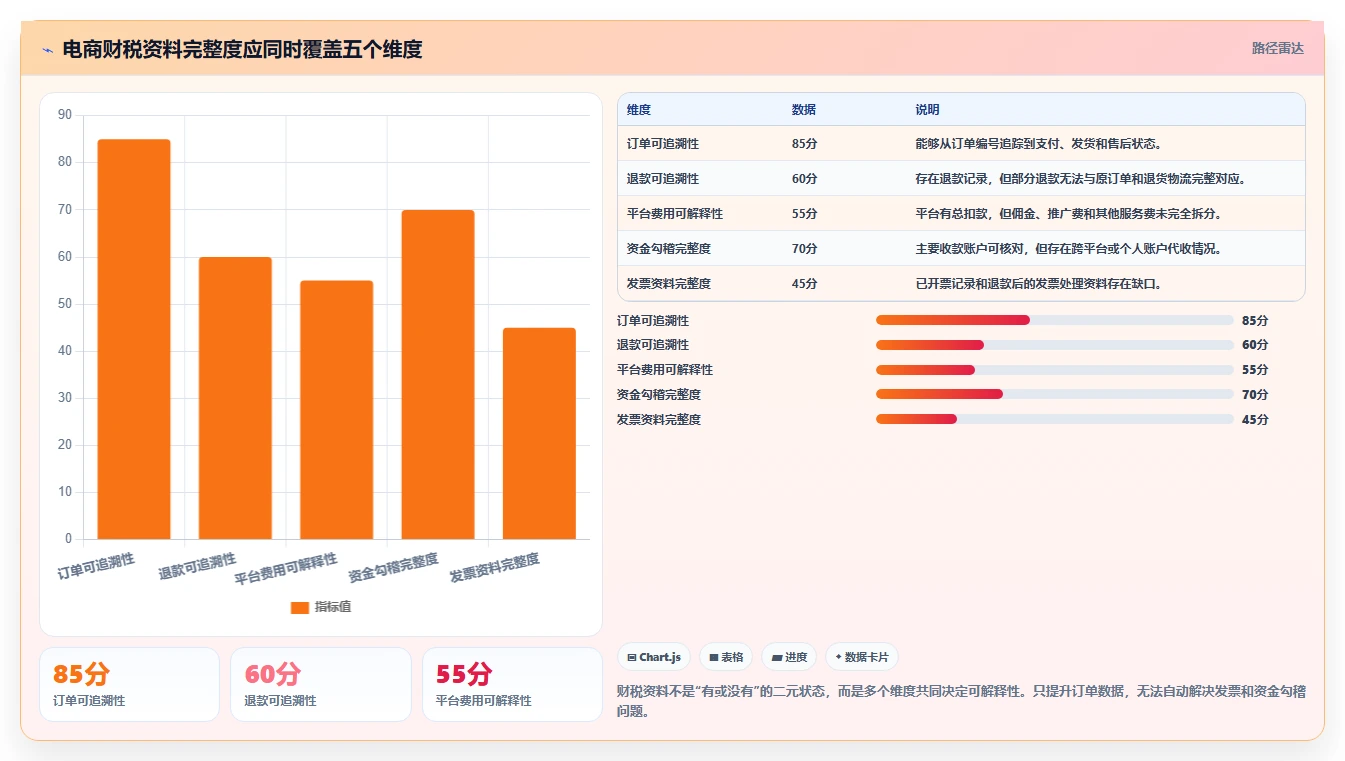Open the 55分 平台费用可解释性 data card
The width and height of the screenshot is (1345, 761).
point(512,684)
